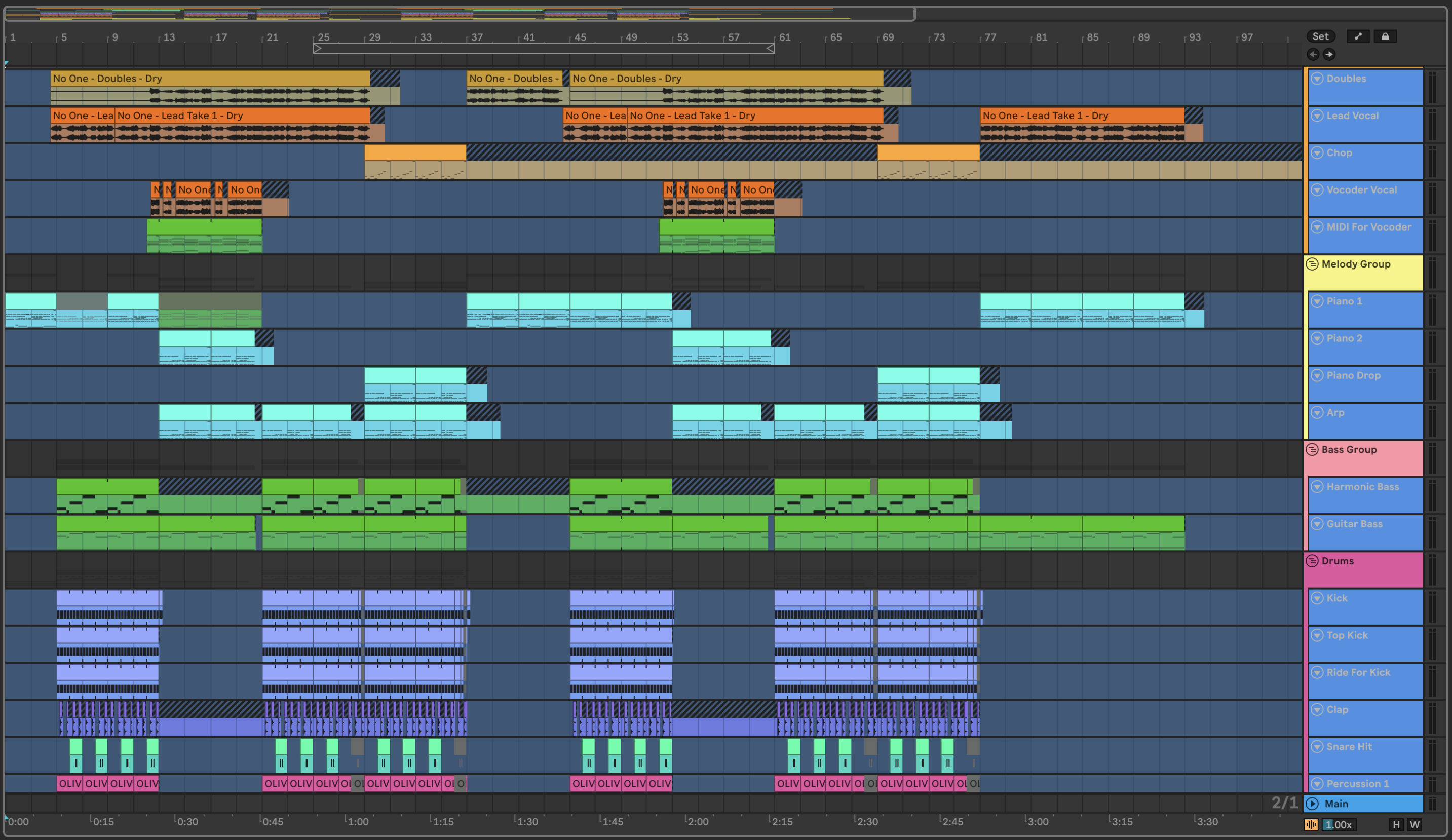Adjust the 1.00x playback speed field

click(1338, 824)
